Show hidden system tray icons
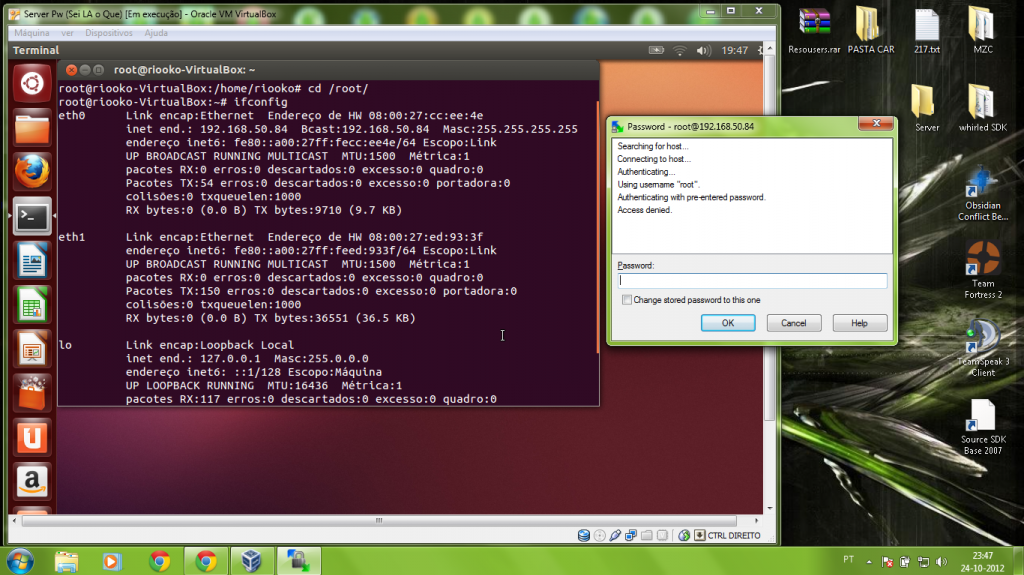Viewport: 1024px width, 575px height. 870,559
